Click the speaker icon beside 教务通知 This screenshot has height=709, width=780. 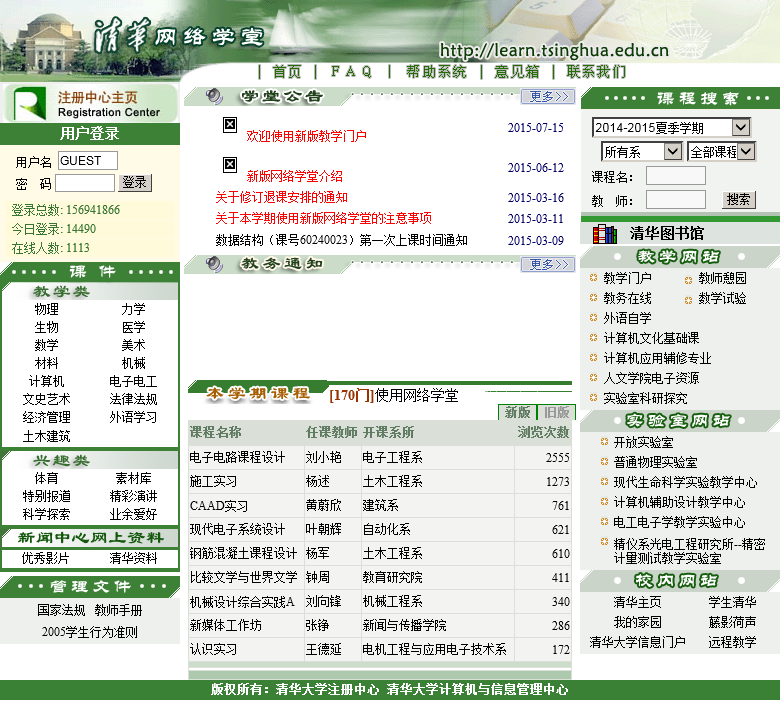214,264
